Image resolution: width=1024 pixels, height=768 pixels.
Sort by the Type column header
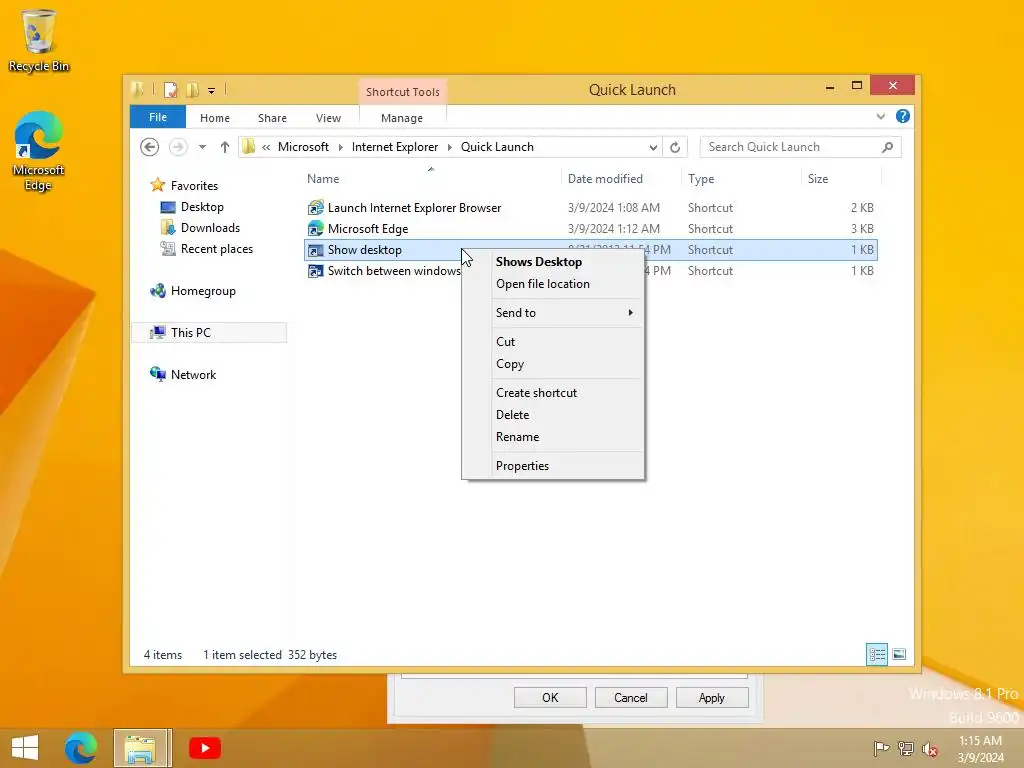point(741,178)
